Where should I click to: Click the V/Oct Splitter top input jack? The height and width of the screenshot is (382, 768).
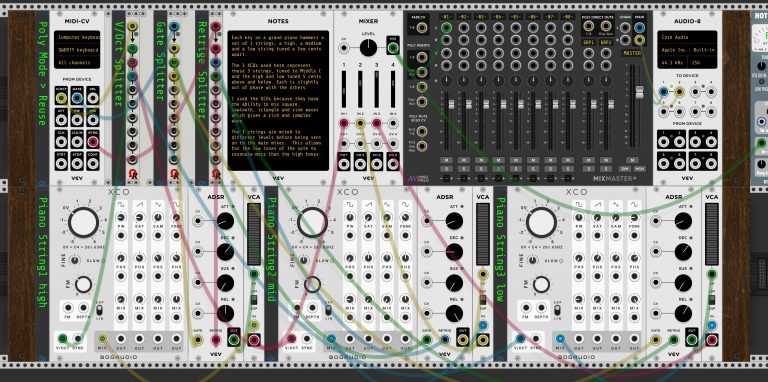tap(132, 26)
